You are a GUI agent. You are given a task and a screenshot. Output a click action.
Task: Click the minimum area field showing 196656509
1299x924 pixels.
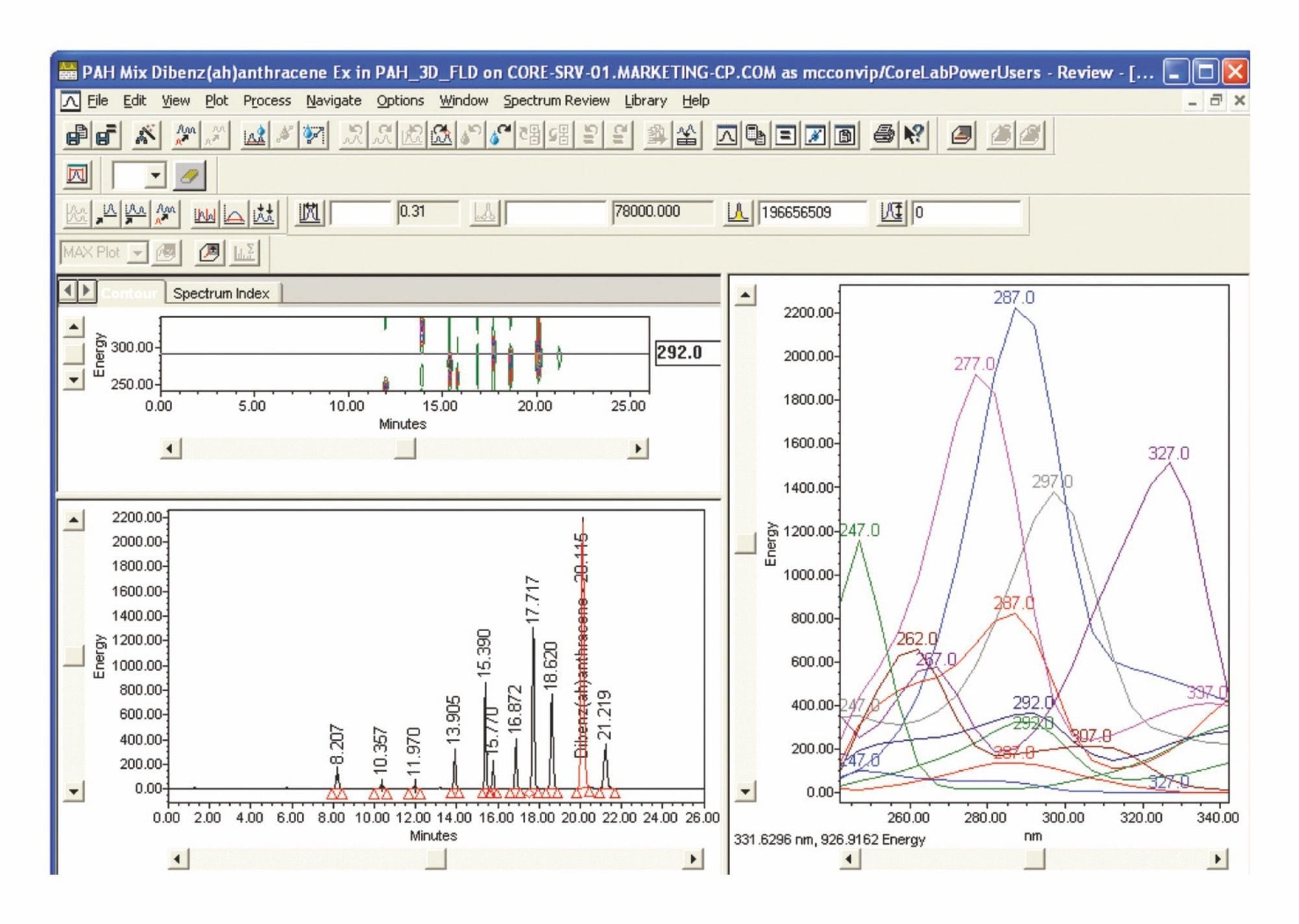[812, 212]
